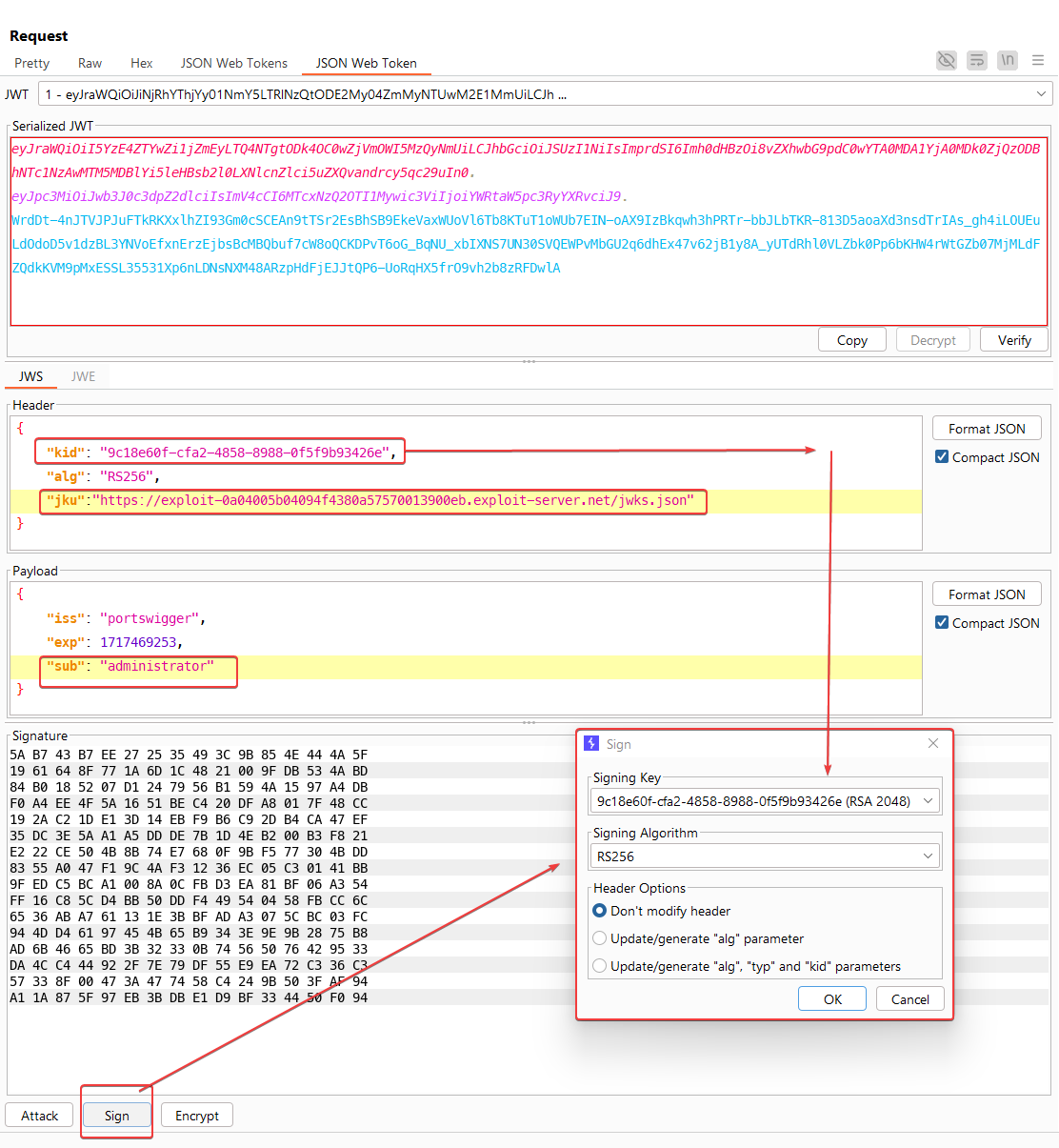Open the hamburger options menu
The height and width of the screenshot is (1148, 1059).
pyautogui.click(x=1037, y=61)
